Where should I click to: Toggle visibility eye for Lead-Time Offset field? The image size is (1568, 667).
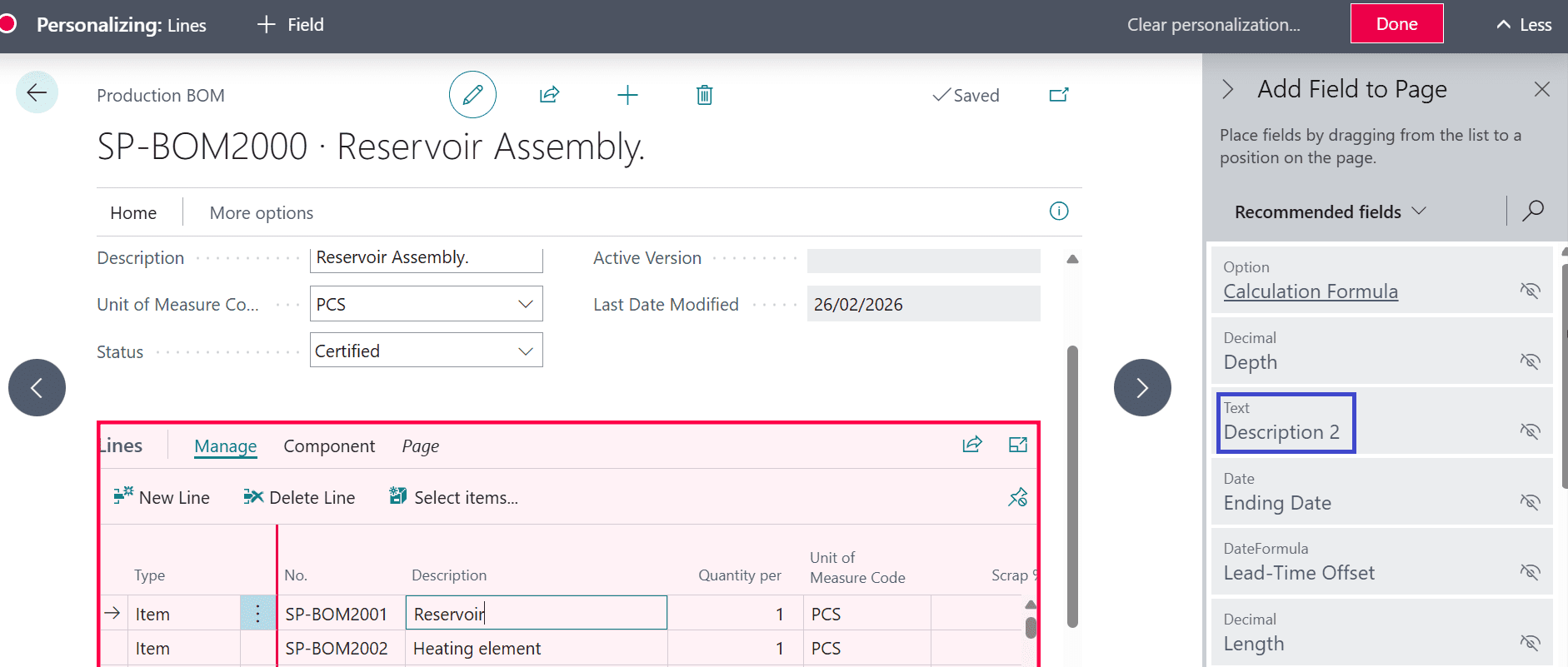point(1530,572)
